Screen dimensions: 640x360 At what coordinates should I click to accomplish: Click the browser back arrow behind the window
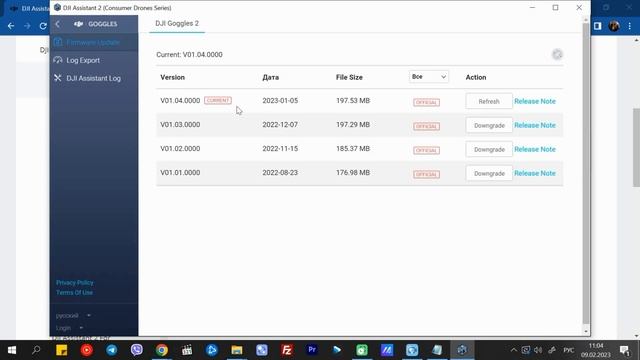11,26
